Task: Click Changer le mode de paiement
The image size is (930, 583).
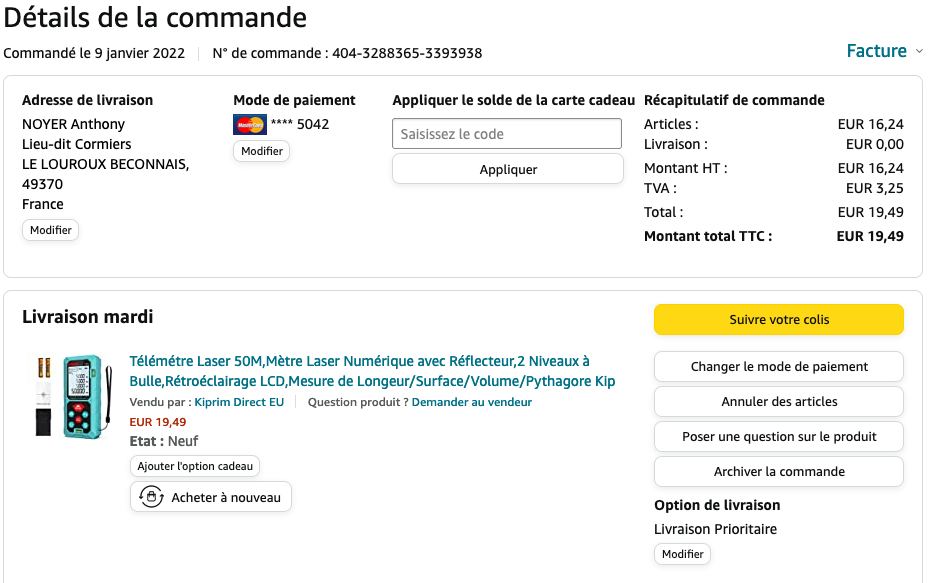Action: point(779,367)
